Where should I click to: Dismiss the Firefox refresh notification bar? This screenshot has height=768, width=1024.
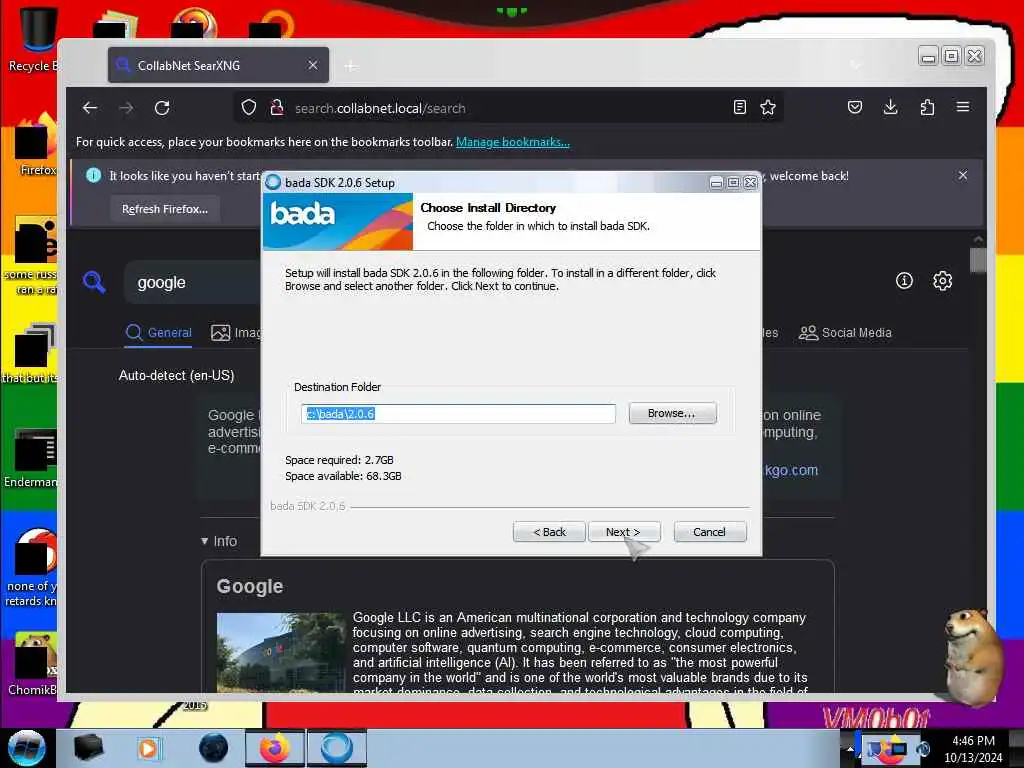(x=963, y=175)
